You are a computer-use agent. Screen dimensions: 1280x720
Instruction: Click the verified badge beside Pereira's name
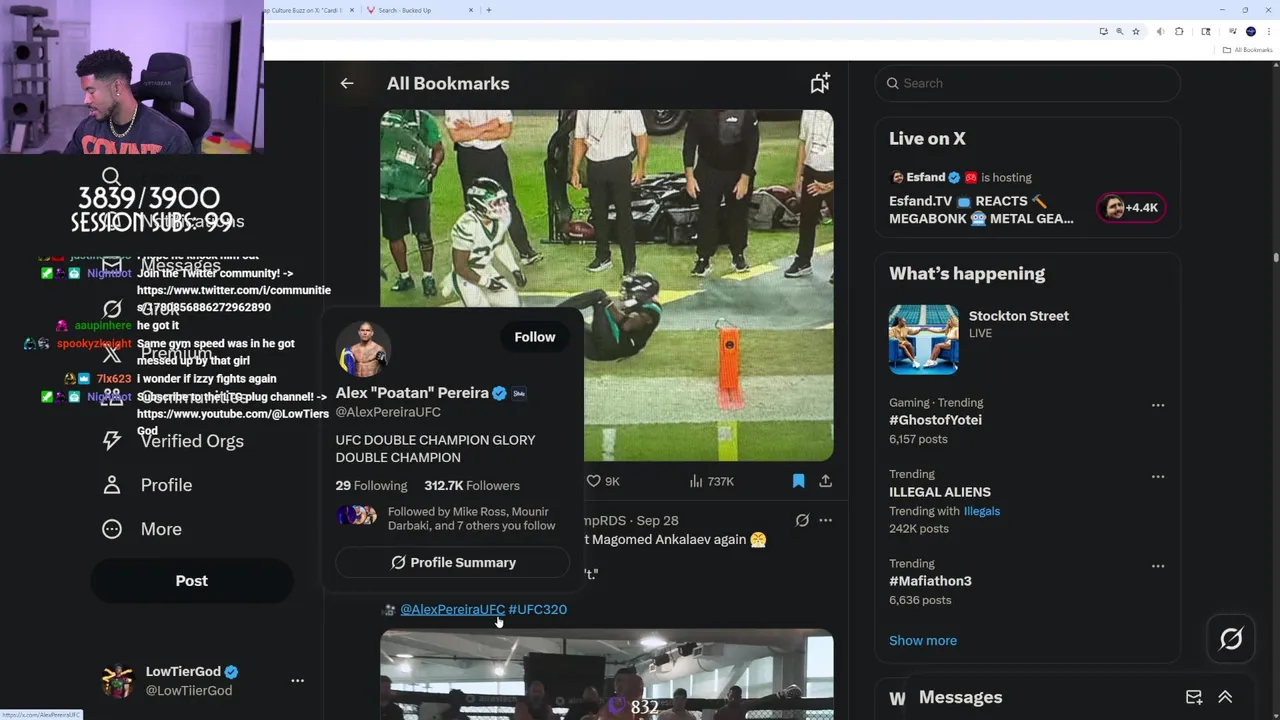(499, 394)
